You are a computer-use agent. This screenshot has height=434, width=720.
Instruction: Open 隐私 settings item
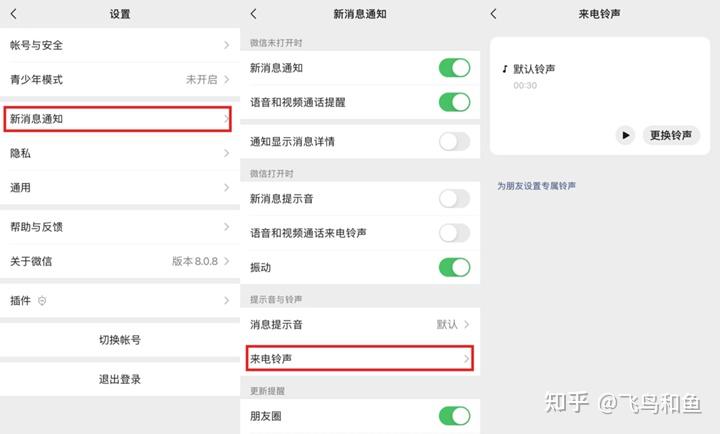pyautogui.click(x=120, y=153)
